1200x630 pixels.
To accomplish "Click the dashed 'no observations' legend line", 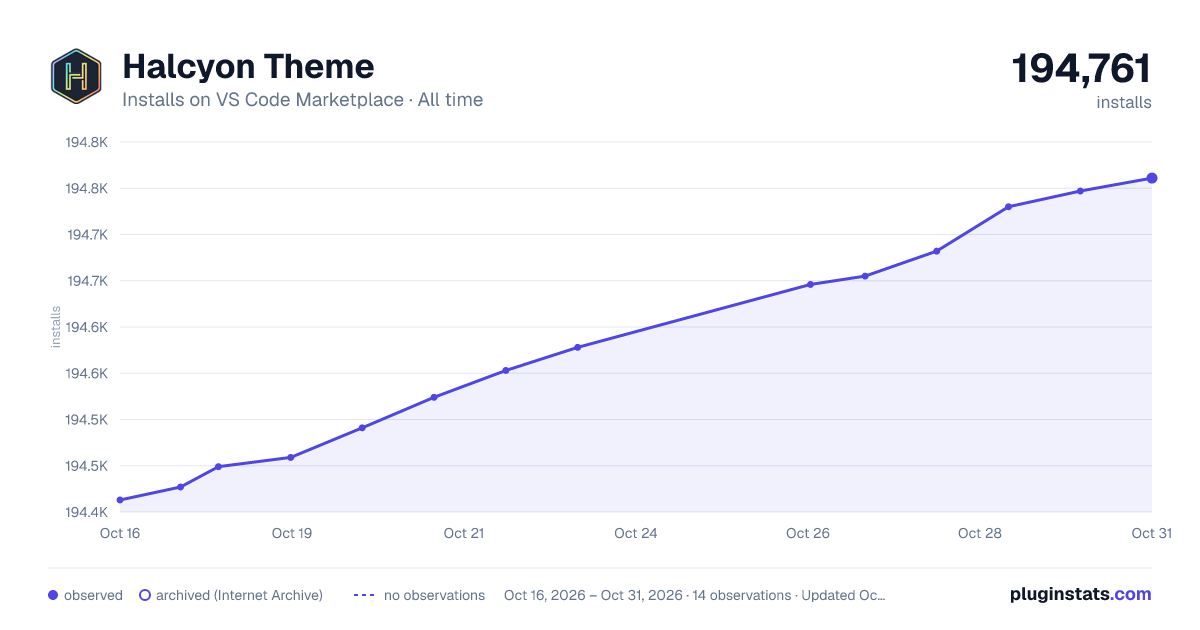I will pyautogui.click(x=364, y=595).
